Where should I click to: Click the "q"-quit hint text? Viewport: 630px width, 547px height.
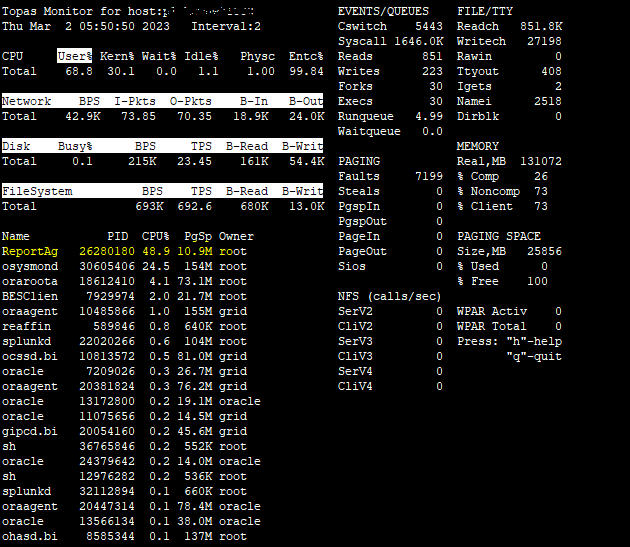(534, 356)
